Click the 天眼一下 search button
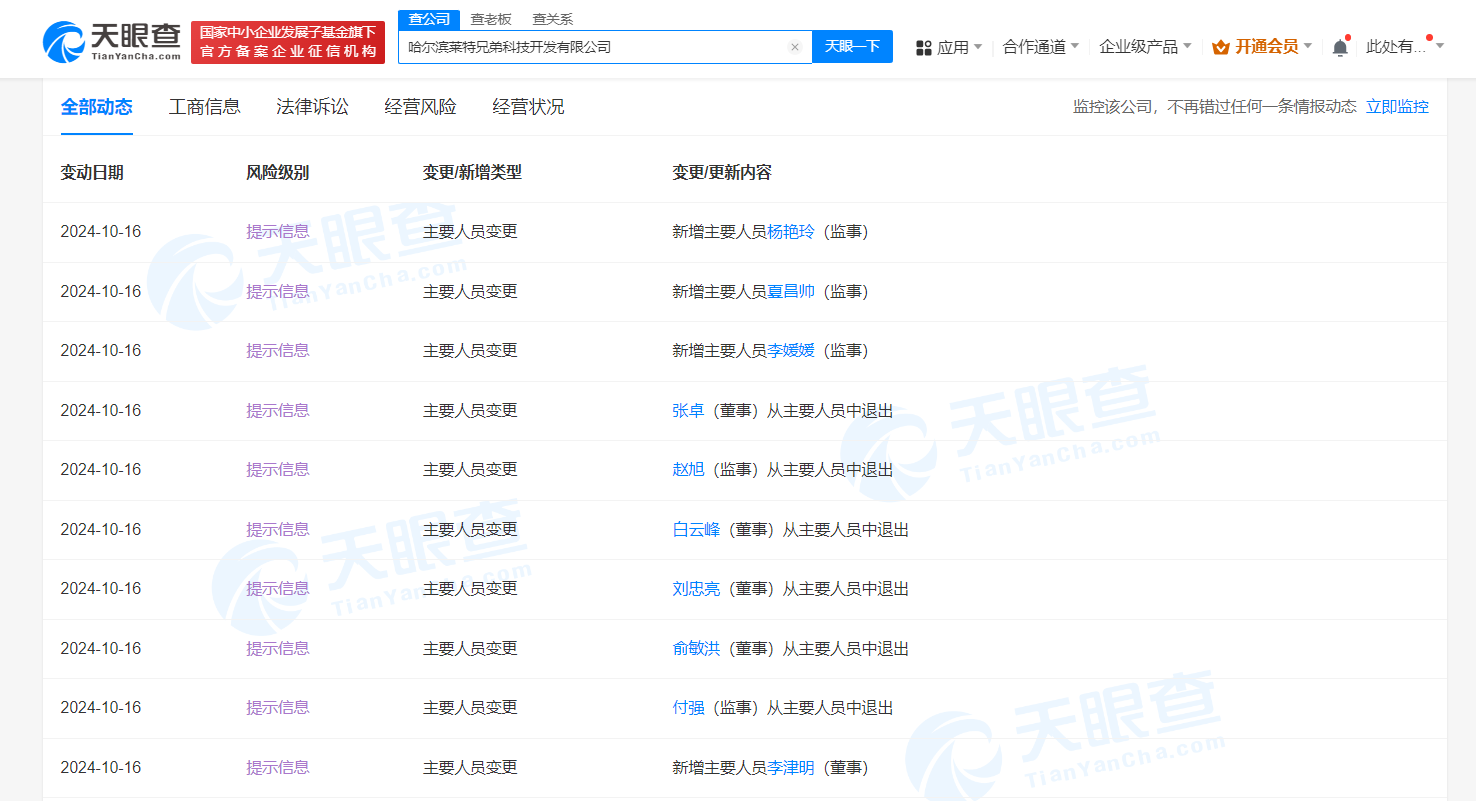Screen dimensions: 1476x801 pyautogui.click(x=852, y=46)
